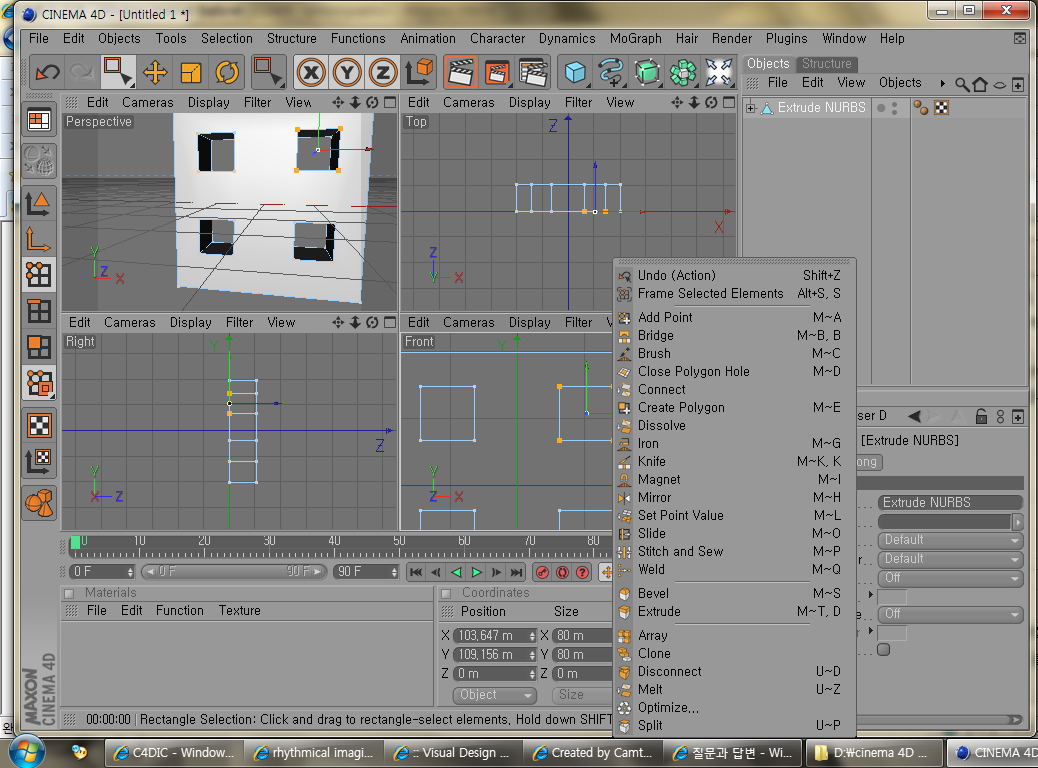Toggle autokeying record button
This screenshot has width=1038, height=768.
pyautogui.click(x=562, y=573)
